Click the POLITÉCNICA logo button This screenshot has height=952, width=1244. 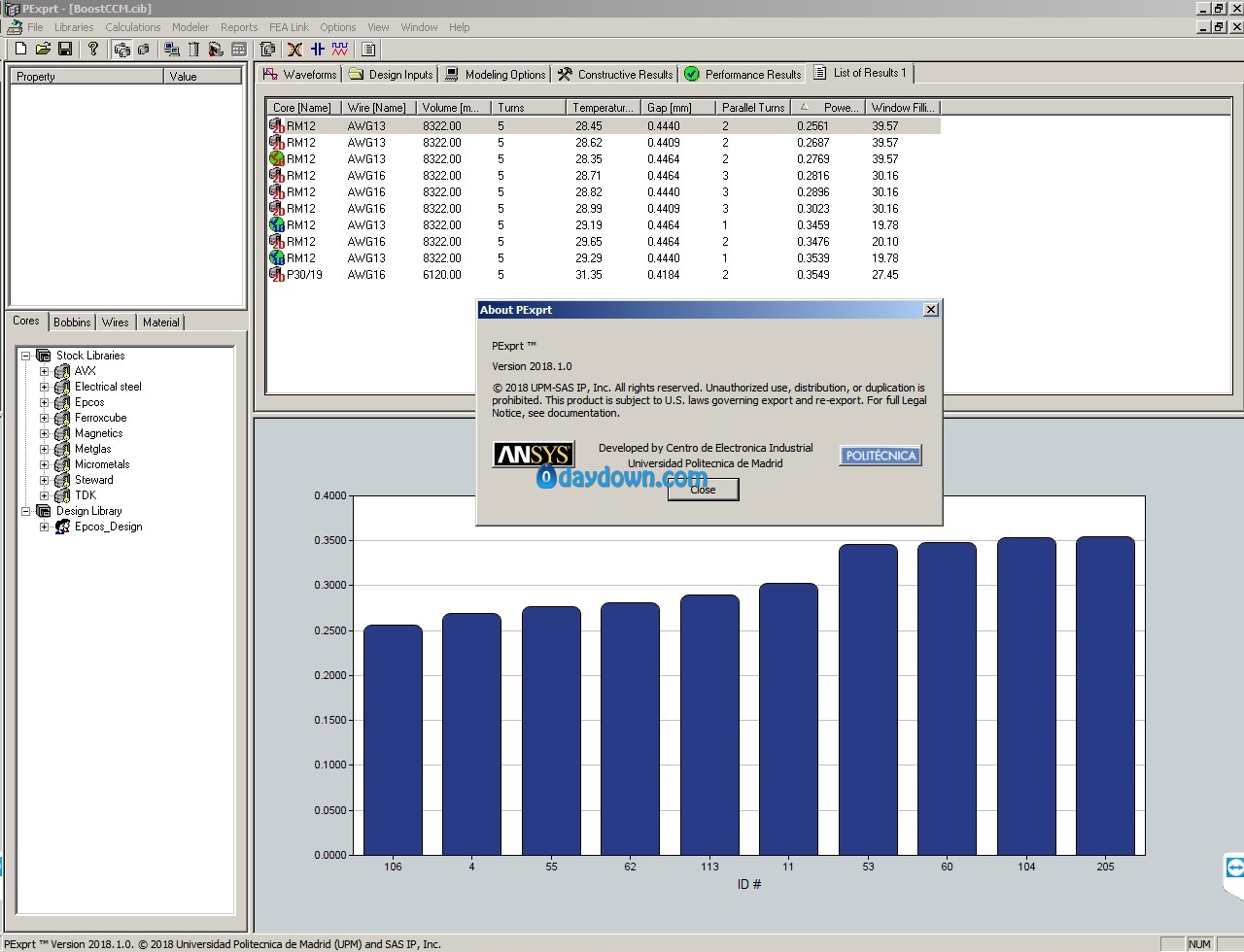[x=881, y=456]
